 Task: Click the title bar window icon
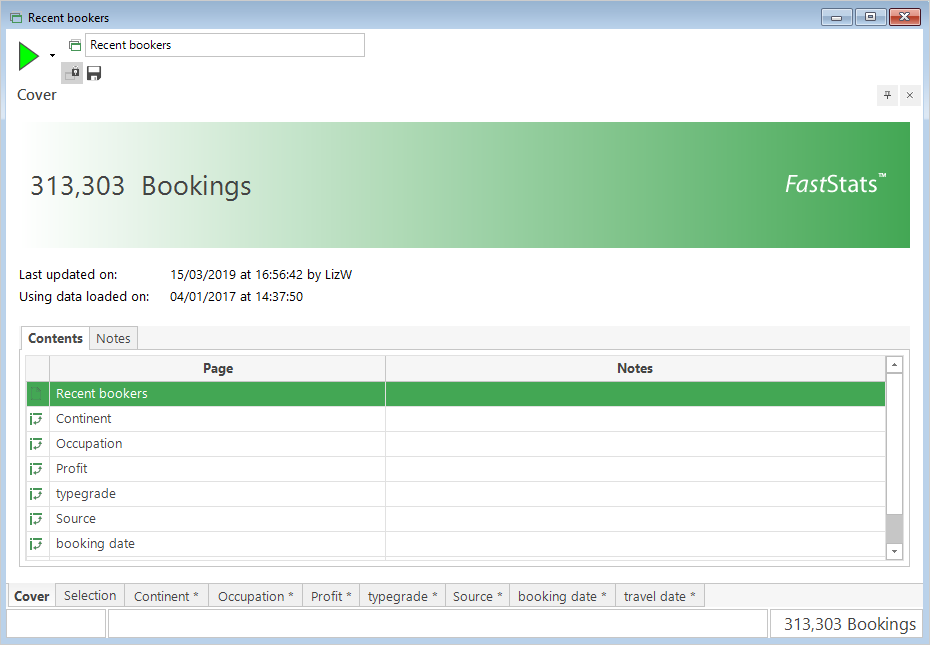(17, 18)
